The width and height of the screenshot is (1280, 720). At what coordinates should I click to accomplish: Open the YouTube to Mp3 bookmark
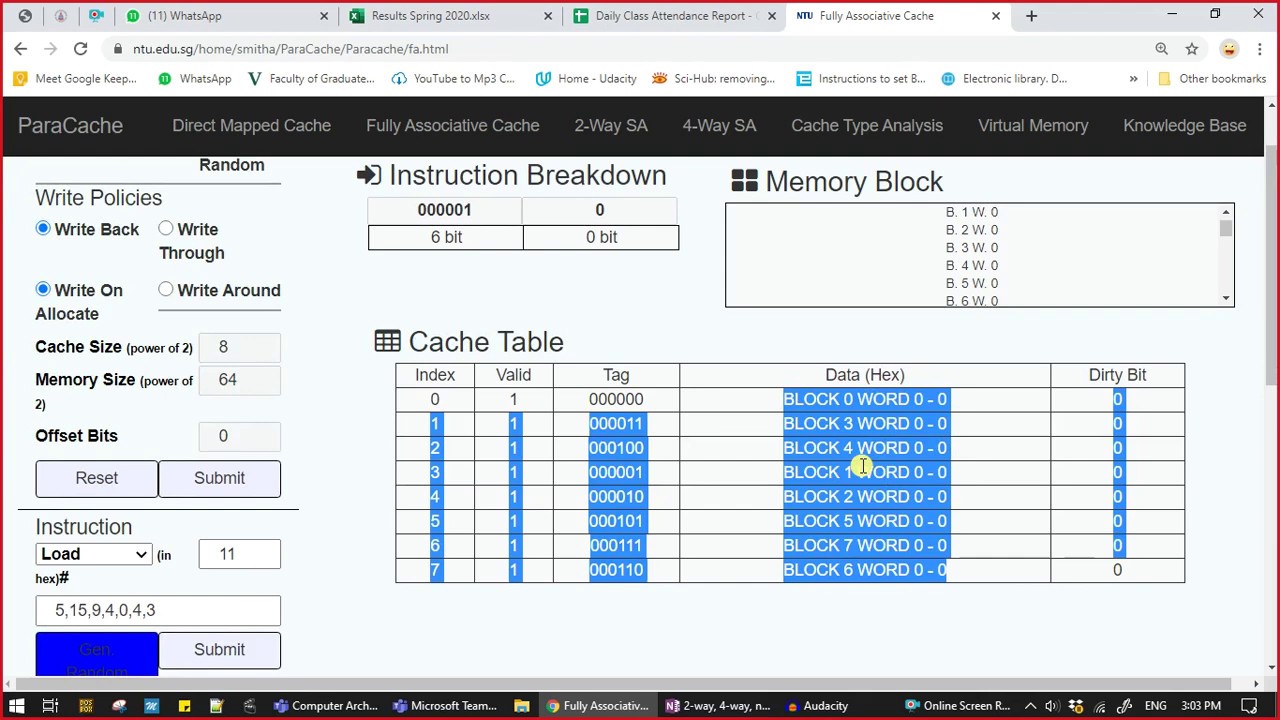(453, 78)
